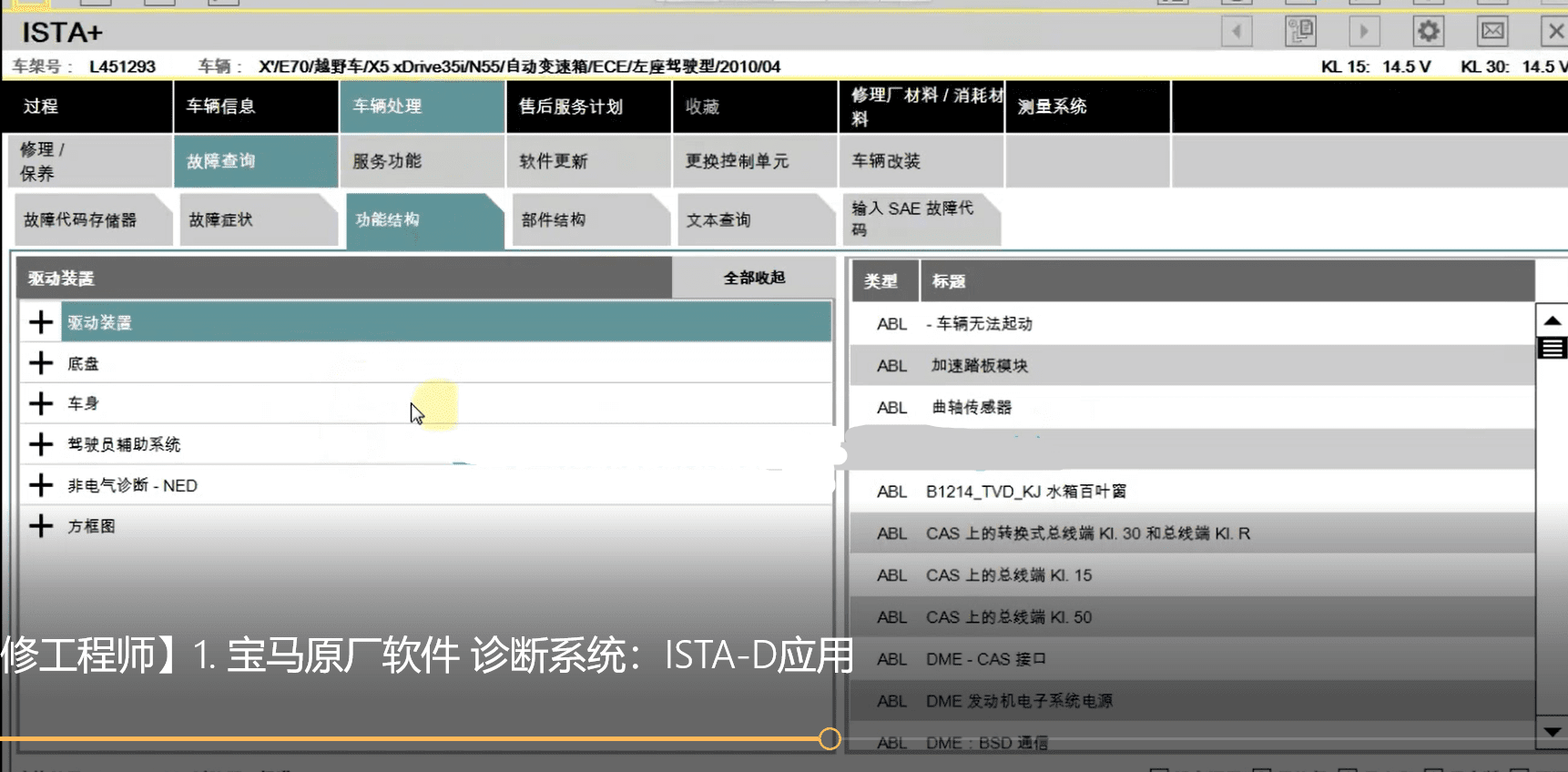Expand the 驾驶员辅助系统 plus sign

point(41,444)
